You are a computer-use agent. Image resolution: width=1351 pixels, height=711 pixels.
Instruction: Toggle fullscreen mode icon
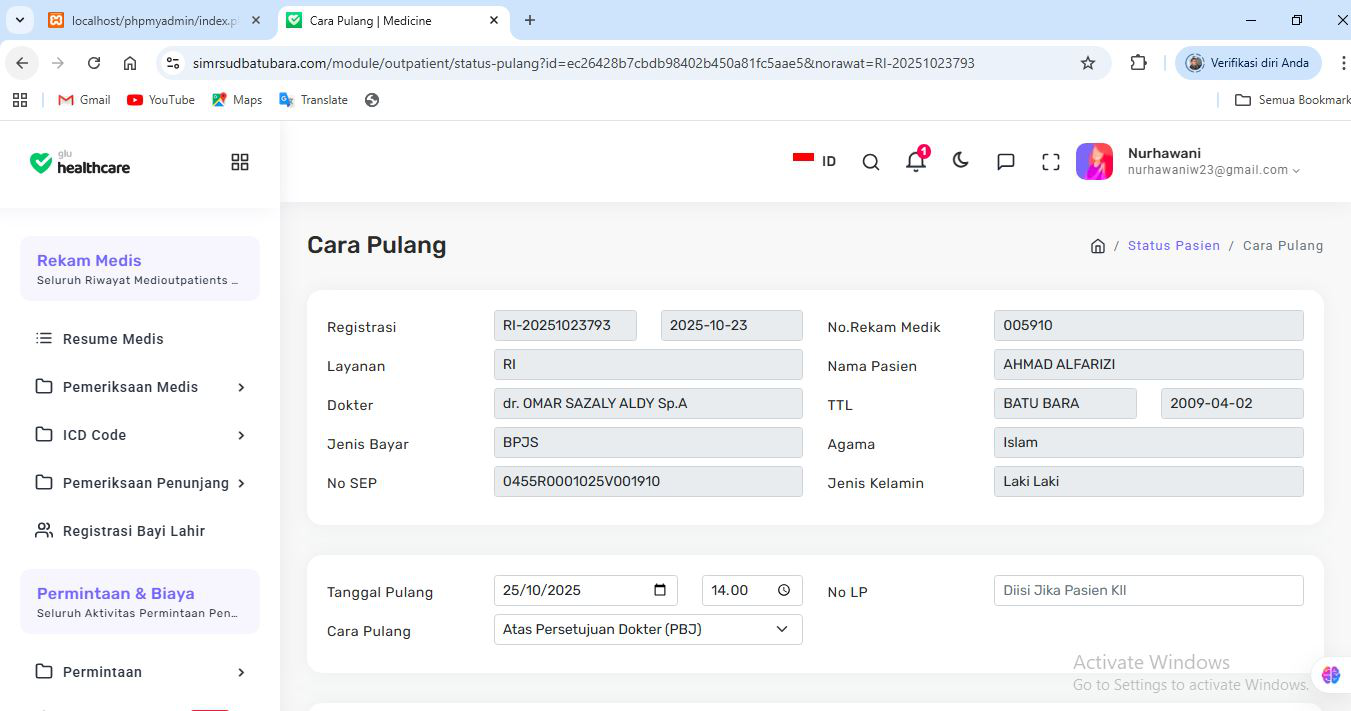1051,162
